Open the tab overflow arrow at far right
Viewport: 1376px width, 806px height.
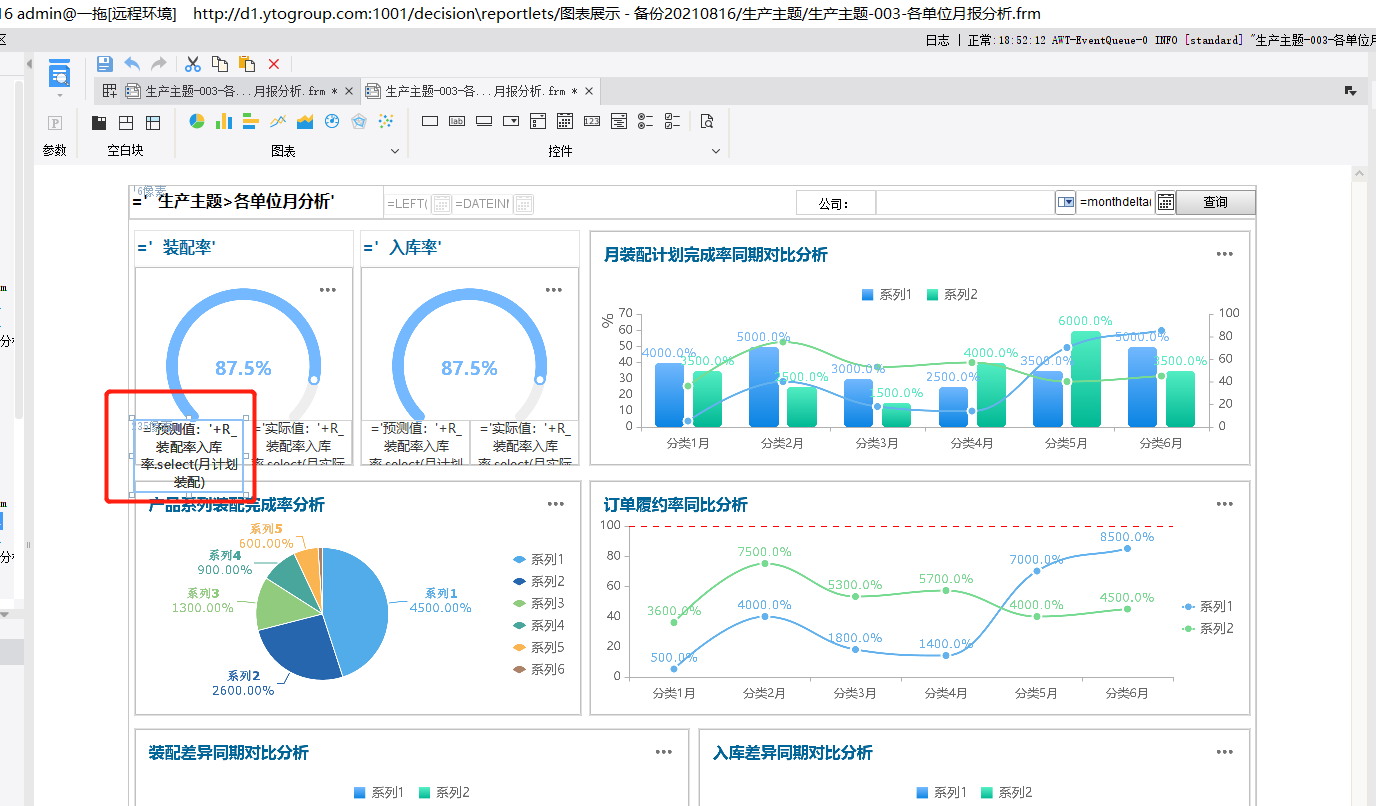[x=1350, y=91]
